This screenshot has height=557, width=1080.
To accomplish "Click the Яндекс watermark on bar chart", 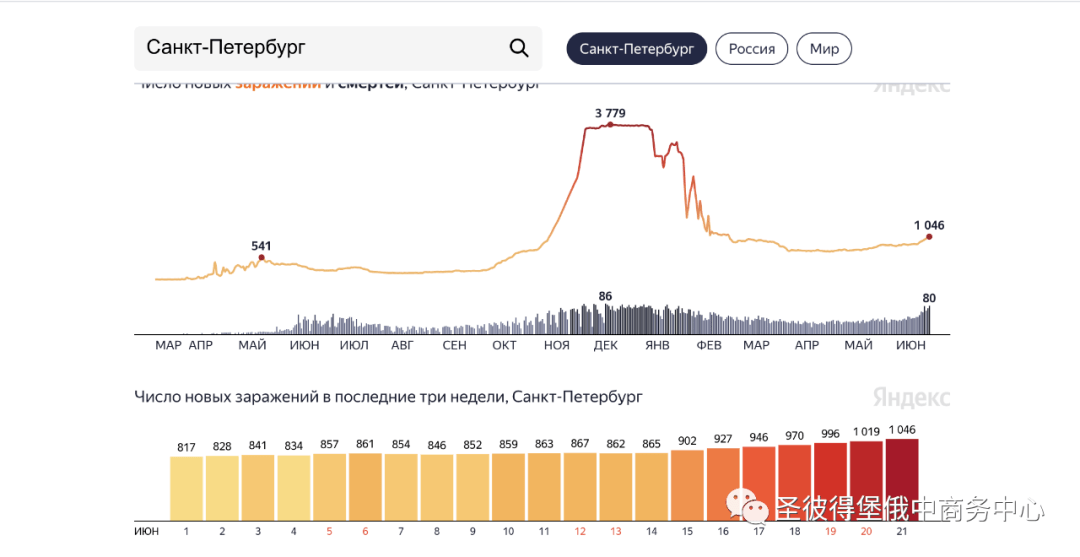I will tap(911, 397).
